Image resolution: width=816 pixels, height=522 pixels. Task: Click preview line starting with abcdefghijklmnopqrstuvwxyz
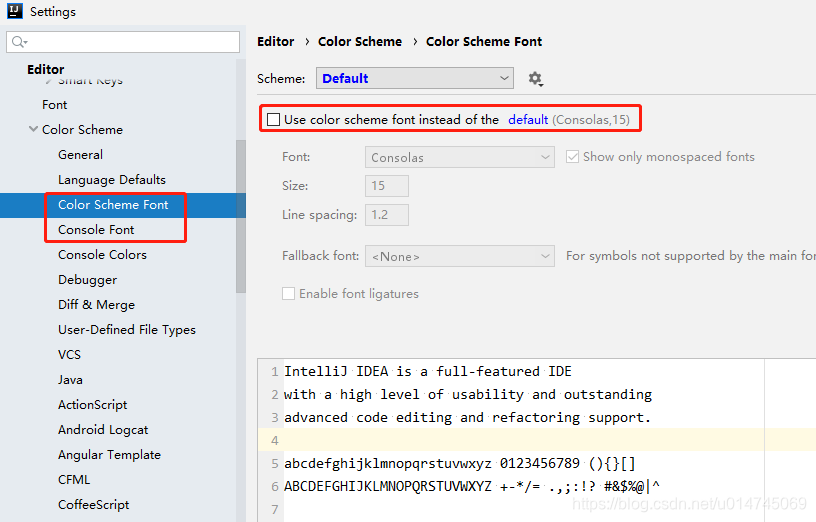point(460,463)
